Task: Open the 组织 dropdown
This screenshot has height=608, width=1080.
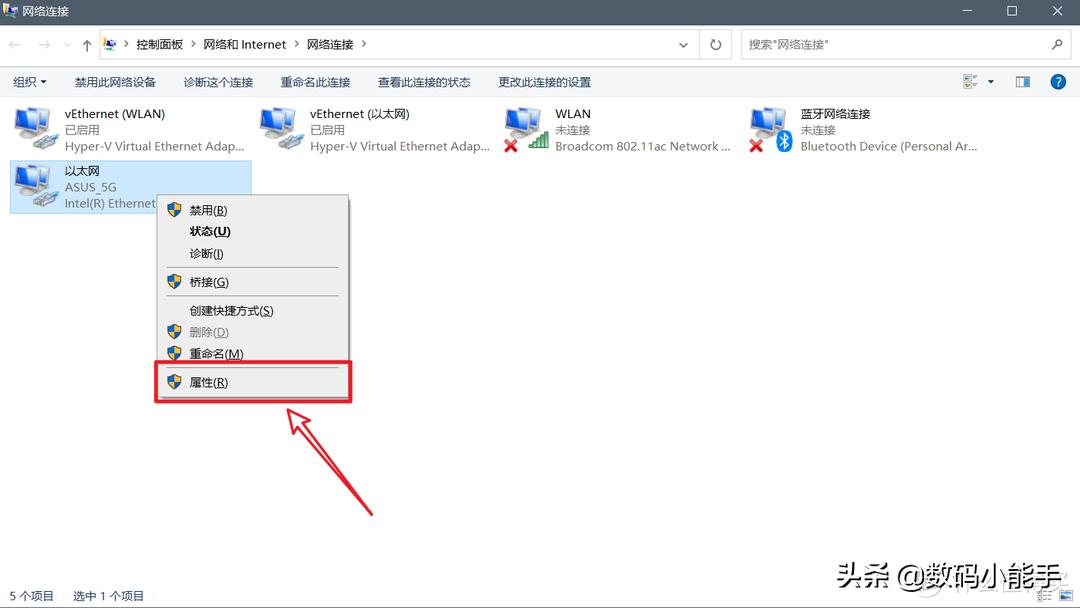Action: [29, 81]
